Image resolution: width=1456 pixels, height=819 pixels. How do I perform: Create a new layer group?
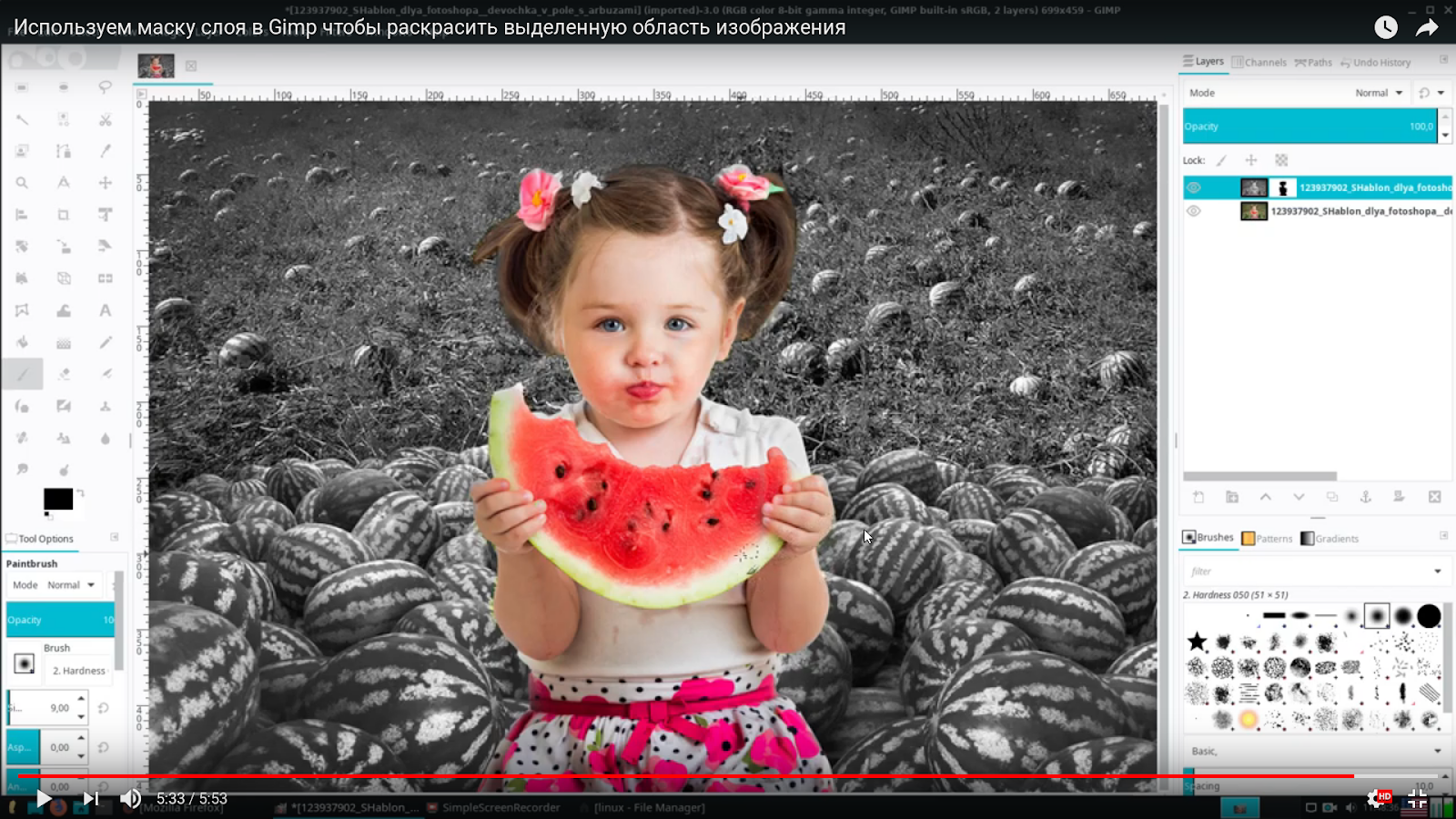coord(1232,497)
